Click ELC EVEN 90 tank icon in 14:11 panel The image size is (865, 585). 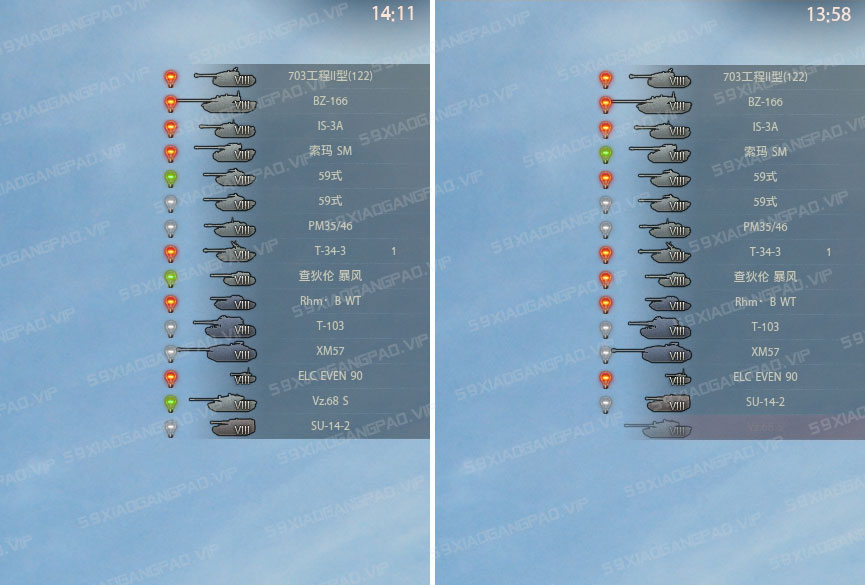coord(243,377)
